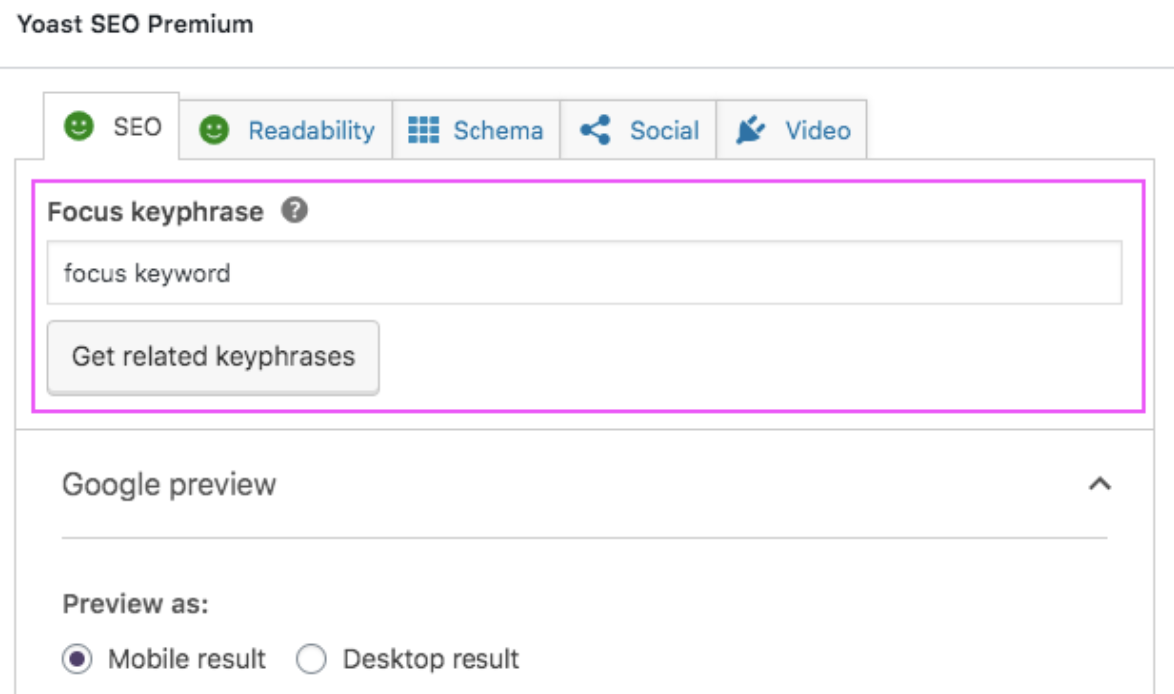The width and height of the screenshot is (1174, 694).
Task: Open the Social tab text
Action: (x=664, y=131)
